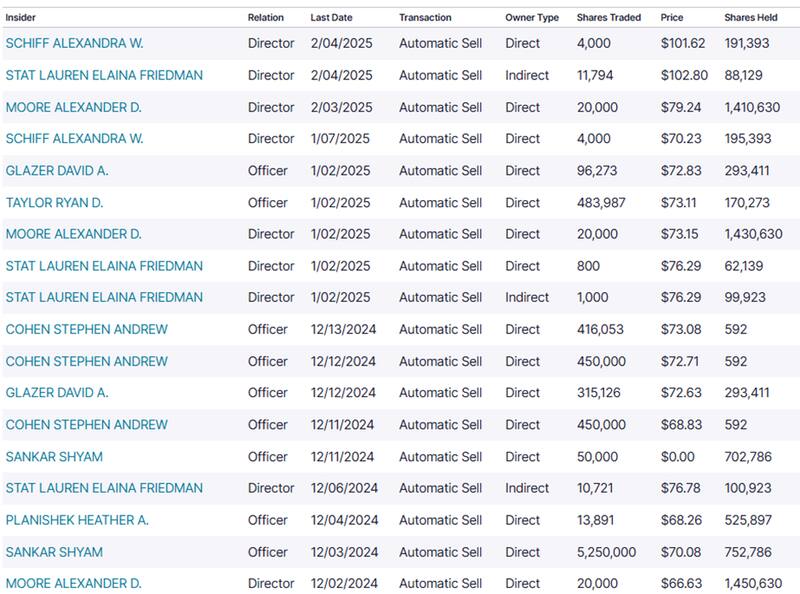Click STAT LAUREN ELAINA FRIEDMAN link dated 12/06/2024
The image size is (800, 594).
[x=104, y=488]
